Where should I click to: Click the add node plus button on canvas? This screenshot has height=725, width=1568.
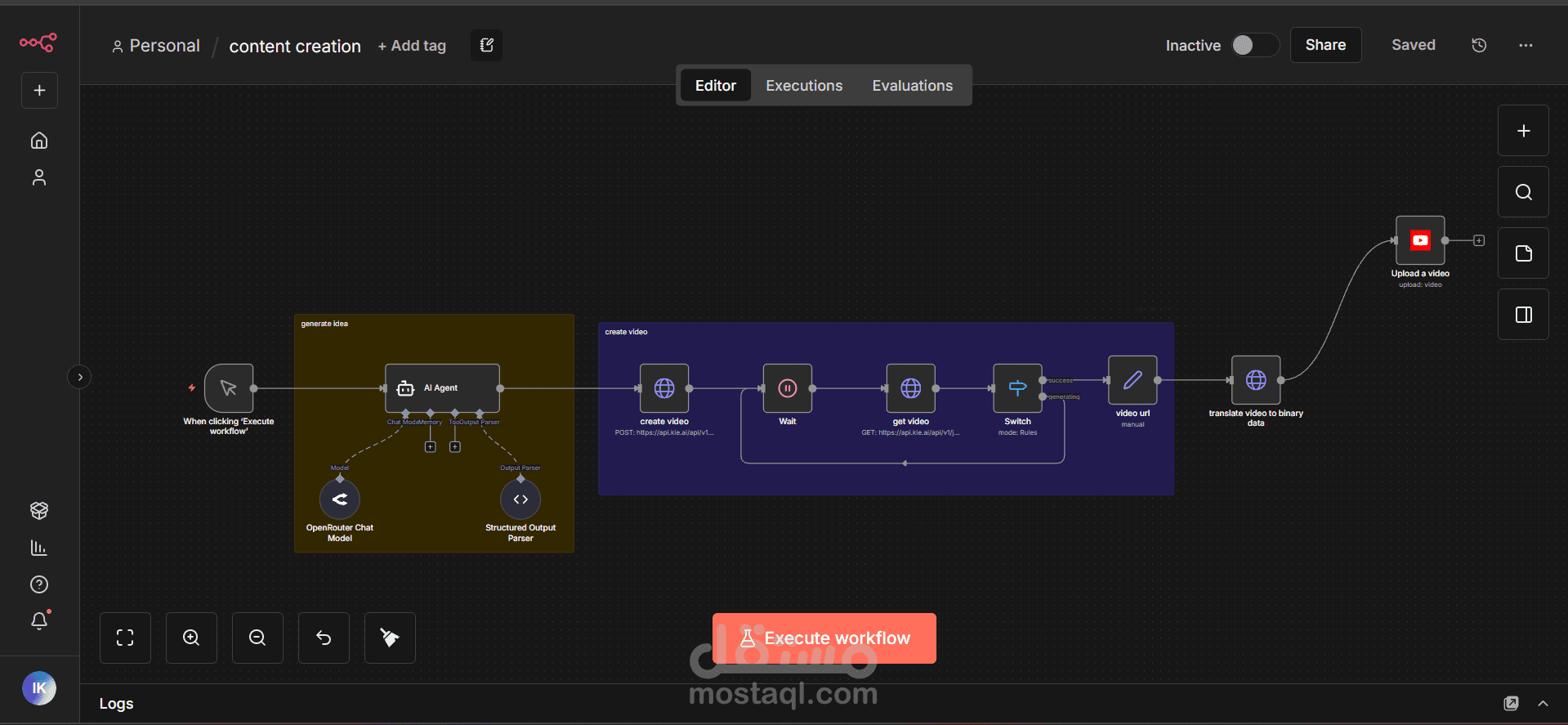1523,131
